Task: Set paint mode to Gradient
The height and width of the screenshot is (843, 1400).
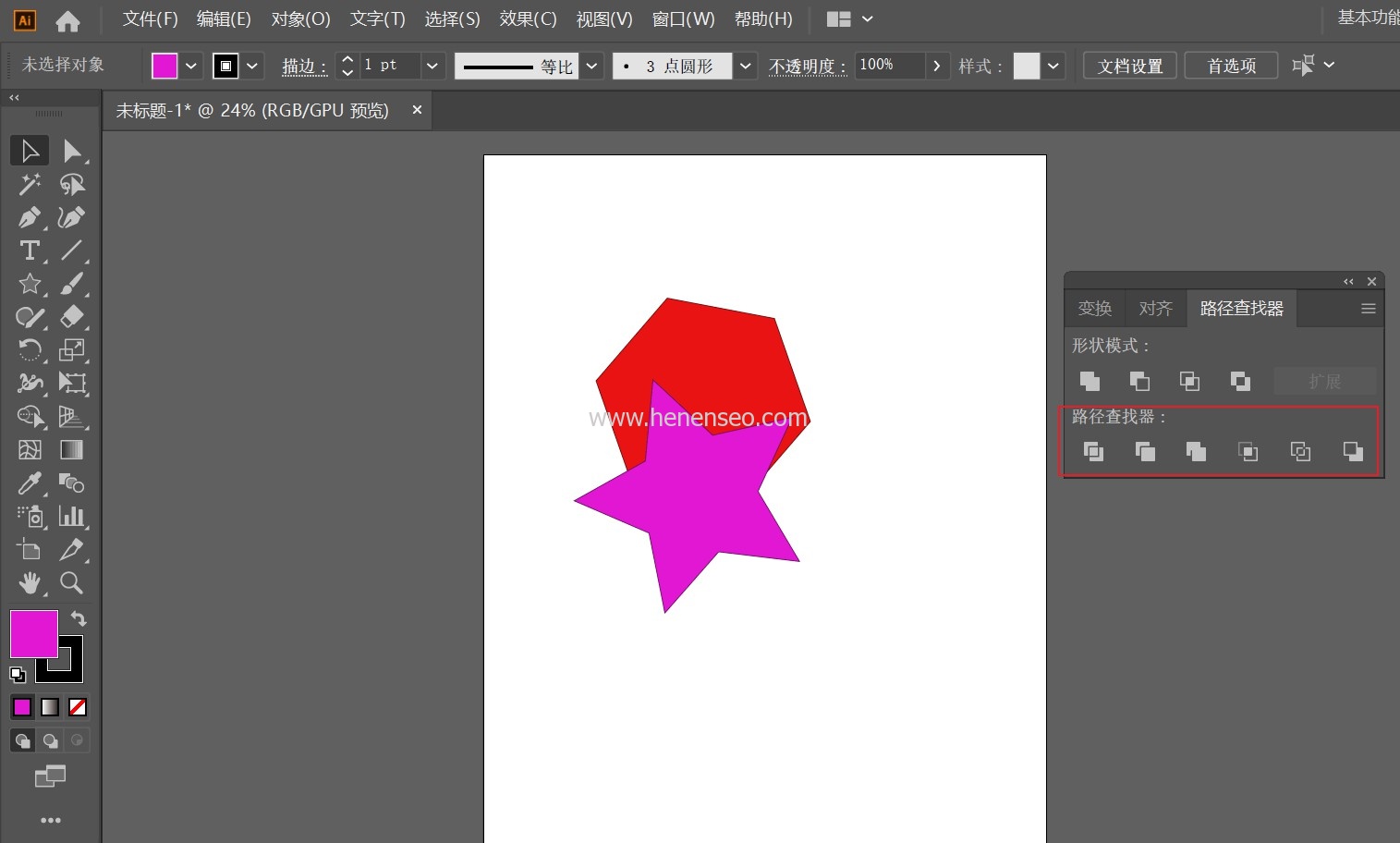Action: click(x=50, y=707)
